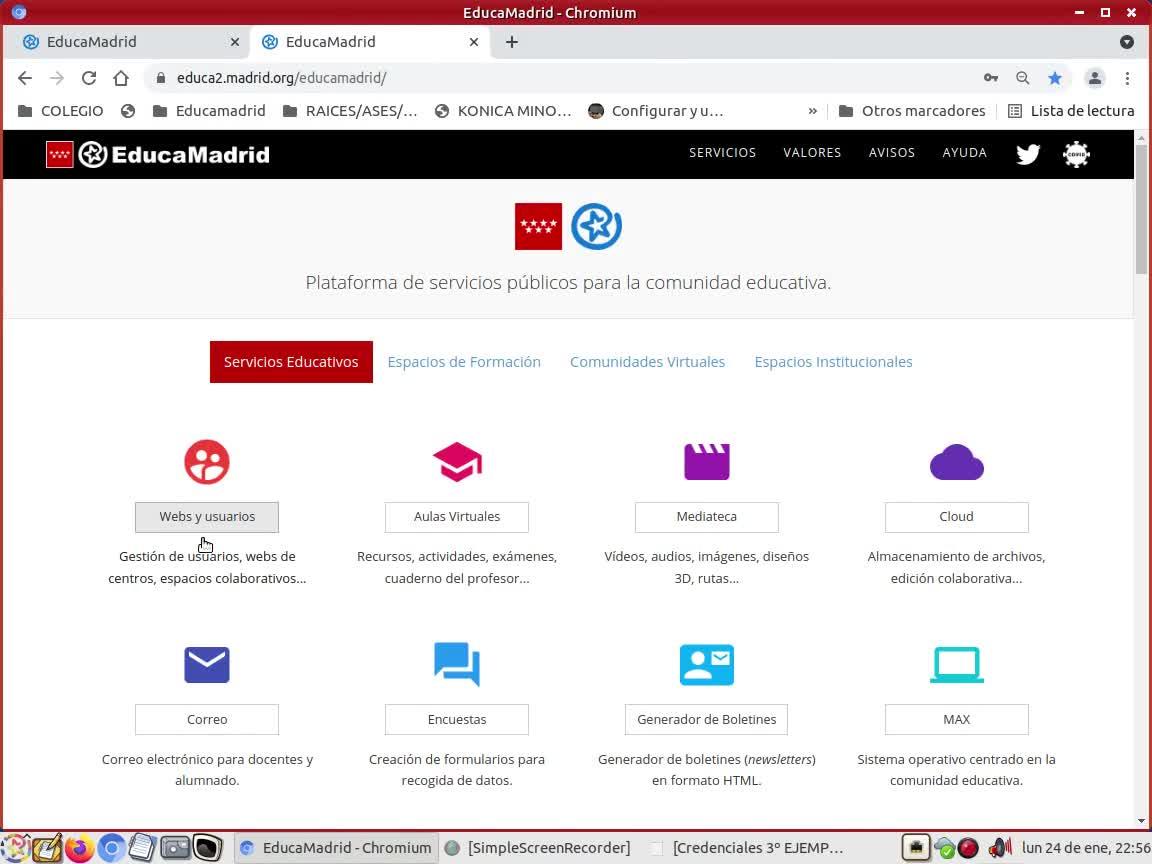Switch to Comunidades Virtuales tab
The height and width of the screenshot is (864, 1152).
point(647,361)
